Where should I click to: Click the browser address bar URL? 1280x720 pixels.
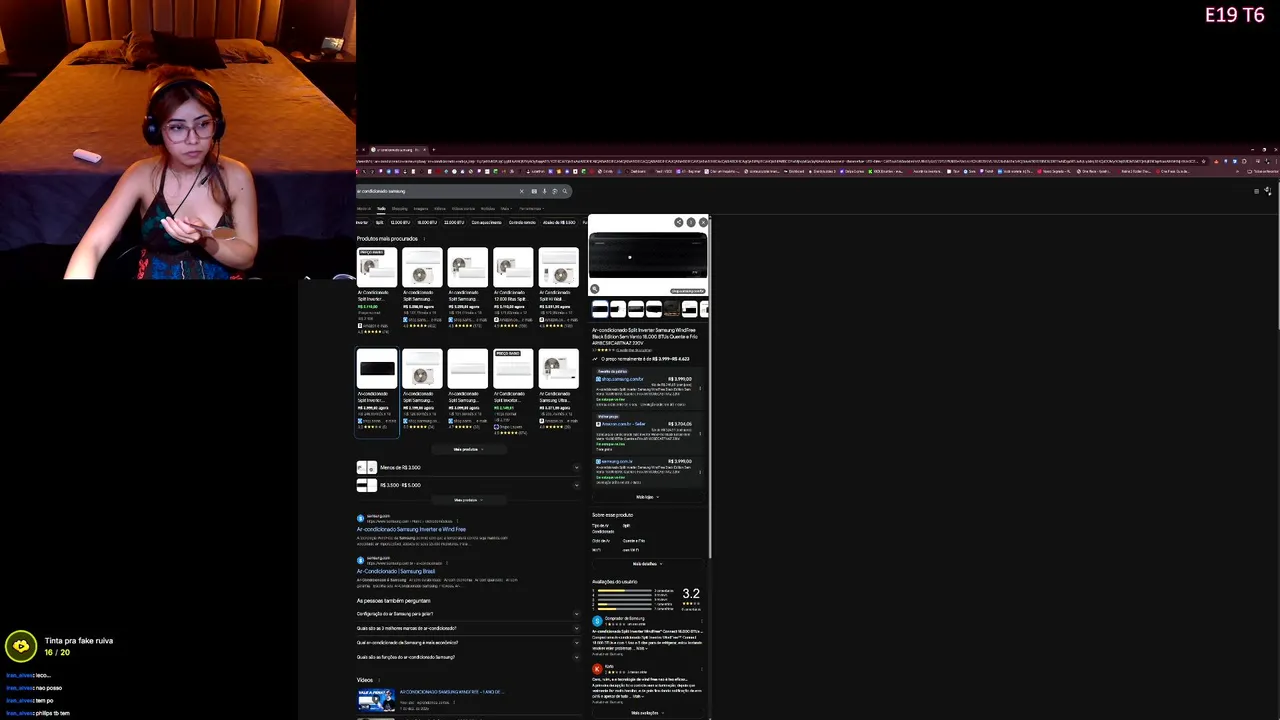point(780,161)
